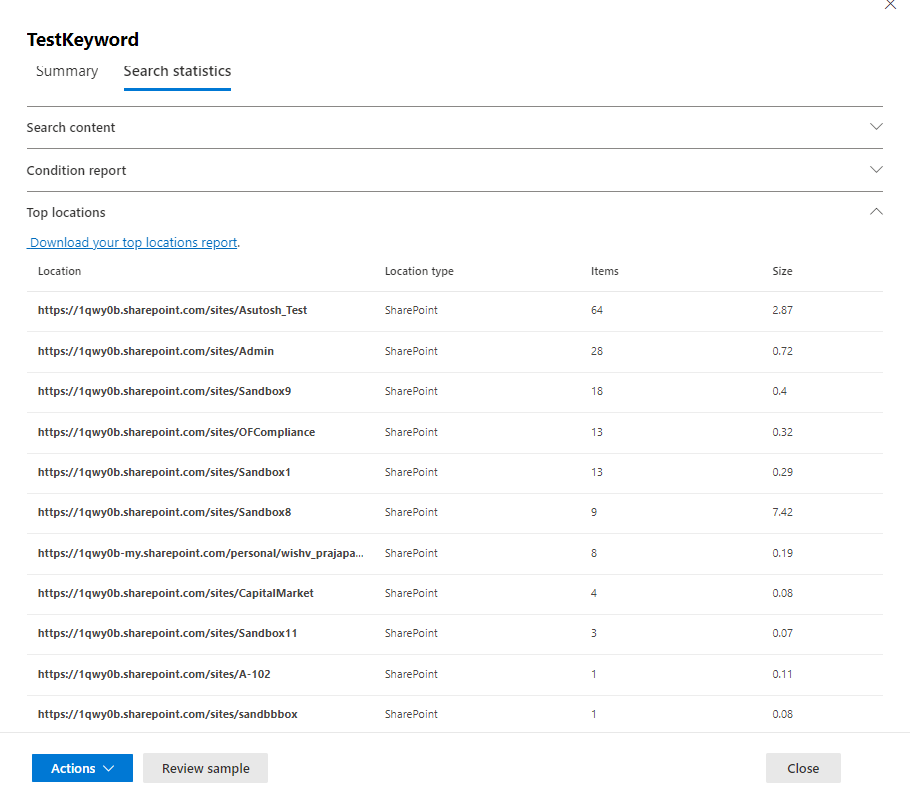Select the sites/Admin location row
The height and width of the screenshot is (795, 910).
(156, 352)
